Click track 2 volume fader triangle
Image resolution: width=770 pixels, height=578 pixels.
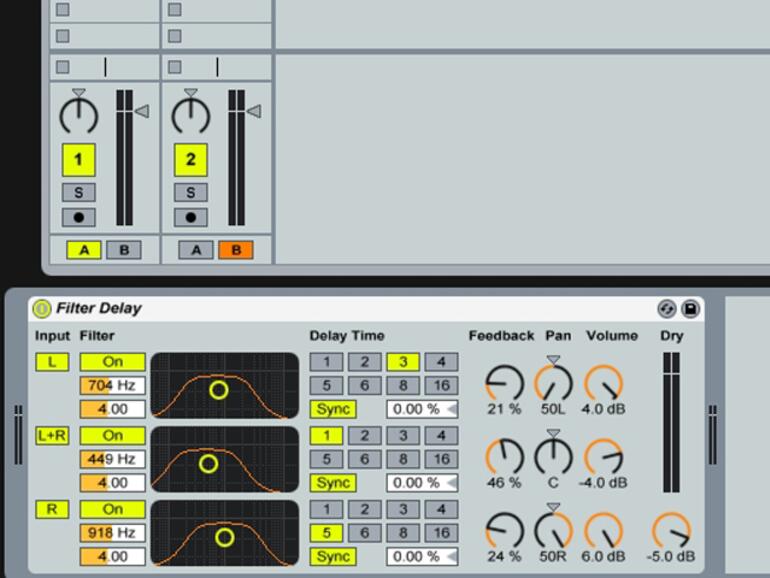pyautogui.click(x=254, y=111)
